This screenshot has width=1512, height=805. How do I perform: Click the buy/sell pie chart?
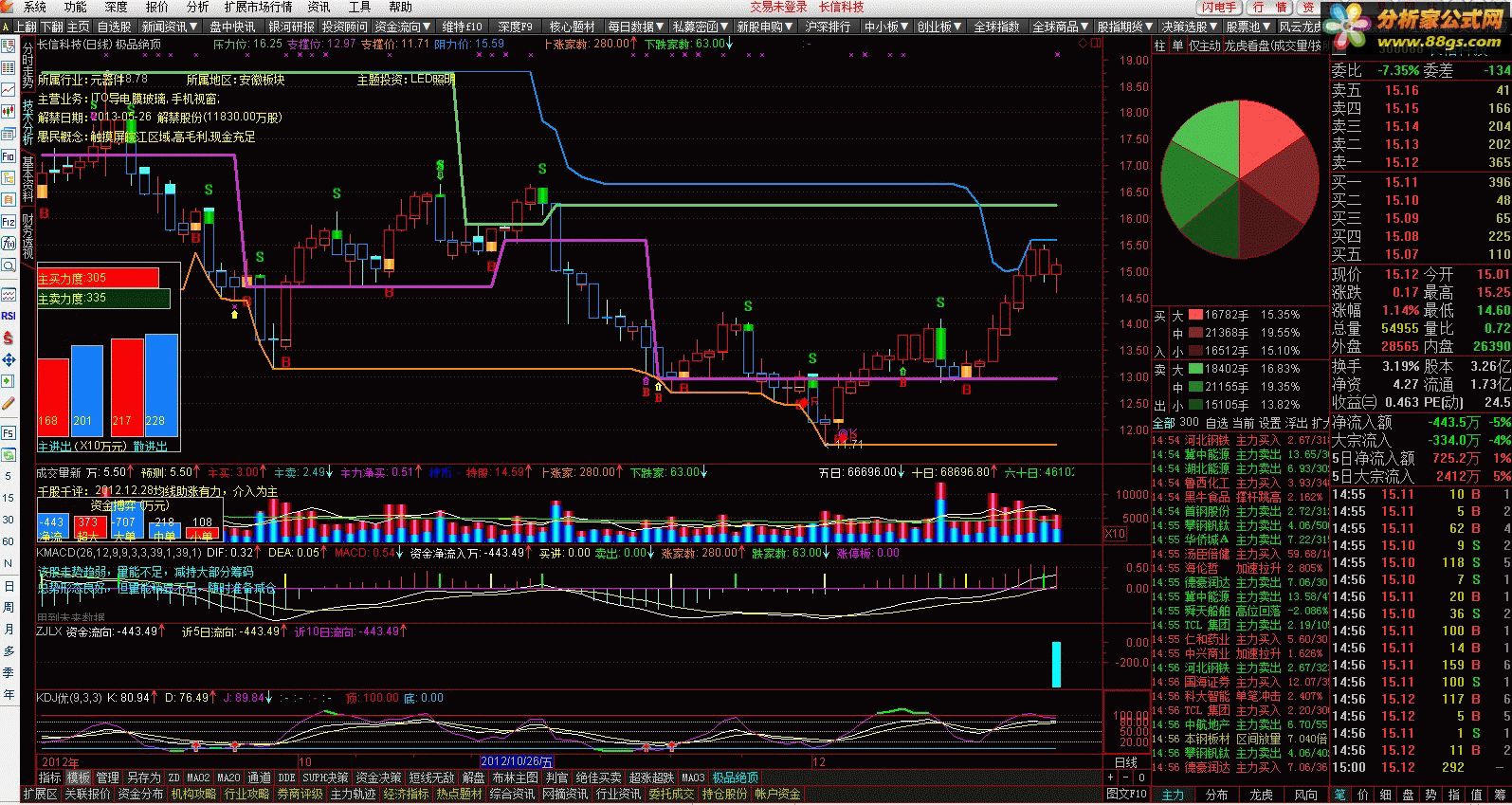pyautogui.click(x=1239, y=177)
